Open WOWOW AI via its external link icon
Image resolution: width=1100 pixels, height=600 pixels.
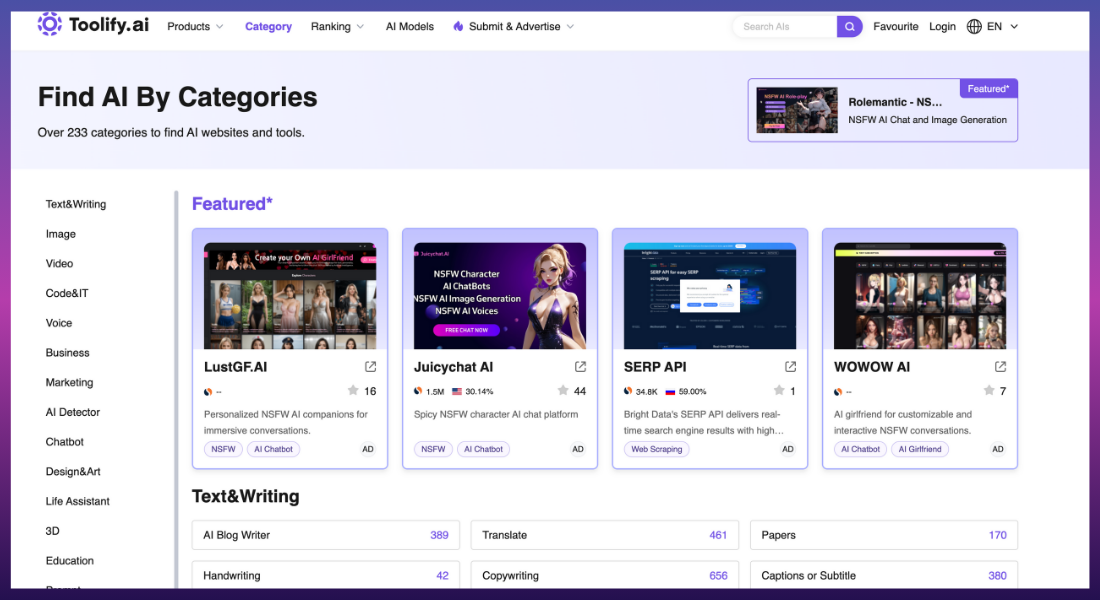tap(999, 366)
